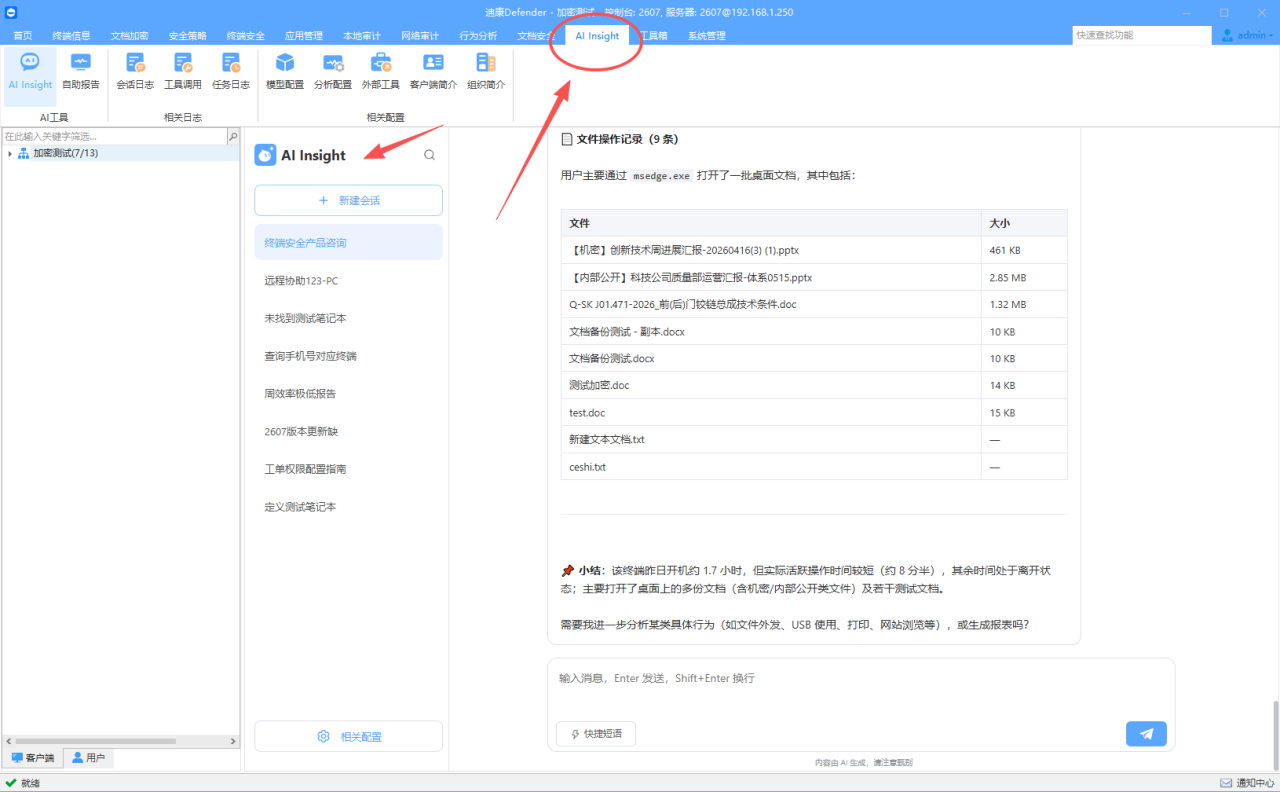Click the admin user account icon

pyautogui.click(x=1227, y=35)
